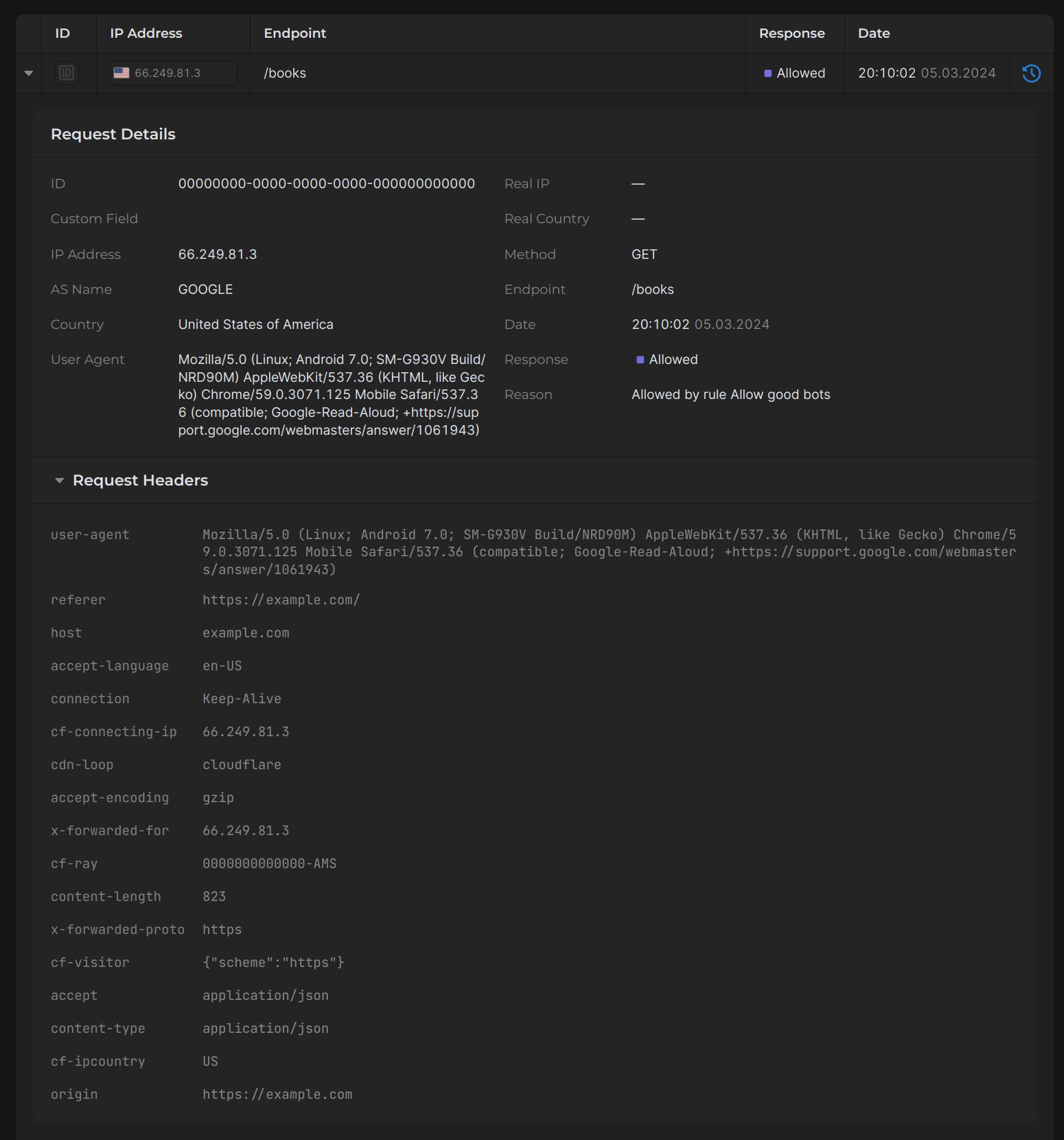
Task: Click the IP Address column header
Action: point(146,33)
